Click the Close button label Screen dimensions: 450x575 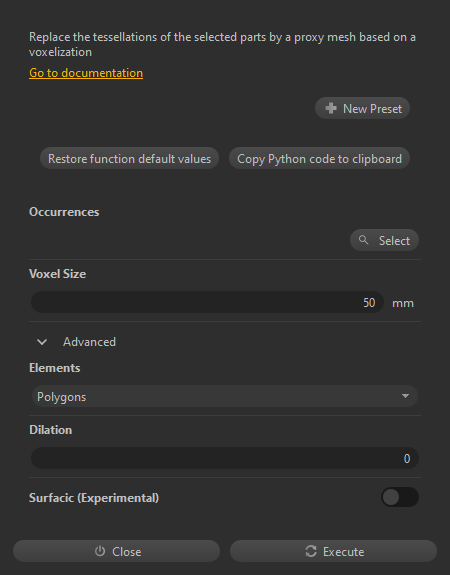coord(127,551)
